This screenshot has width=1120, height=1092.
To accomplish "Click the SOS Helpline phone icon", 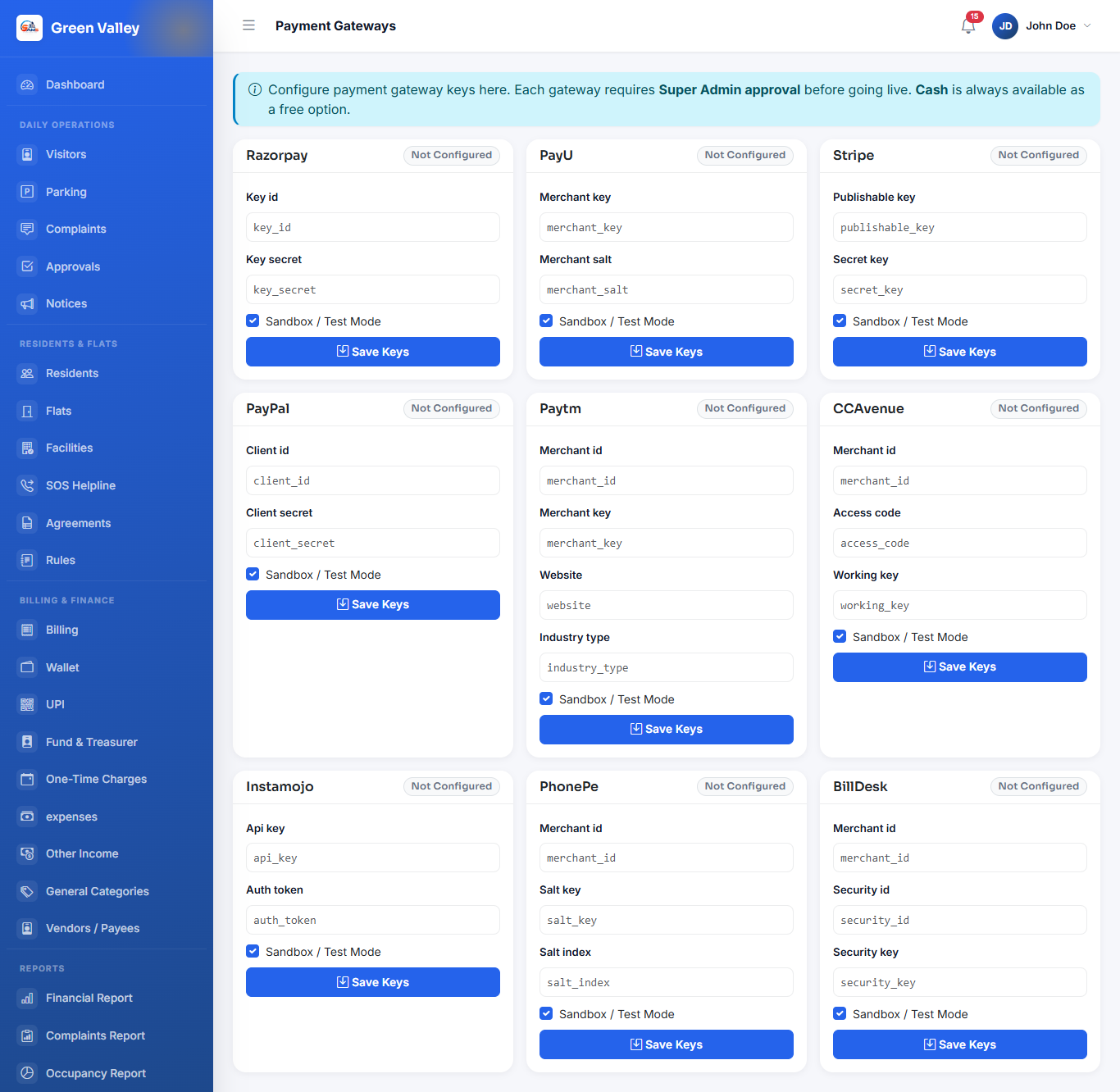I will [27, 485].
